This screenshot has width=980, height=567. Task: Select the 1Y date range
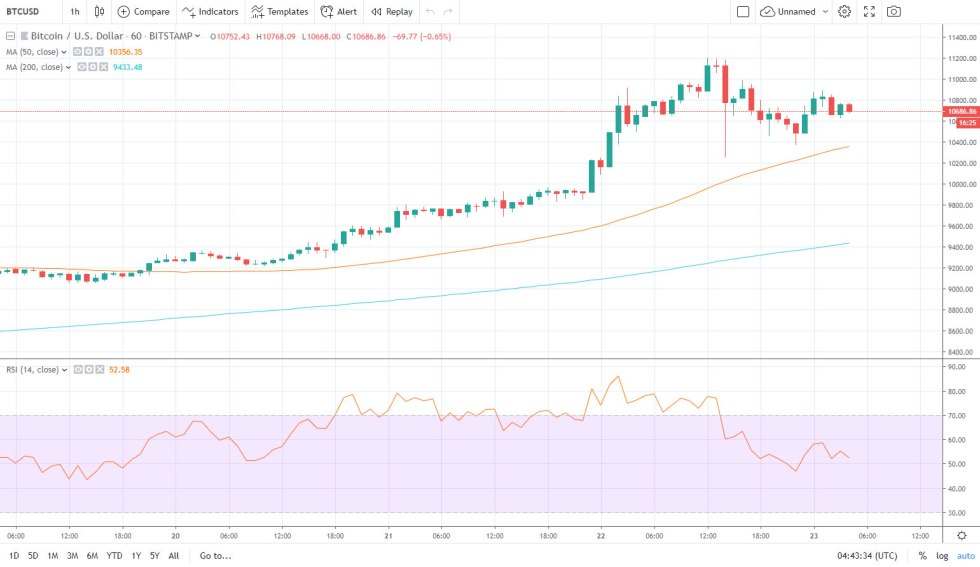pos(136,555)
